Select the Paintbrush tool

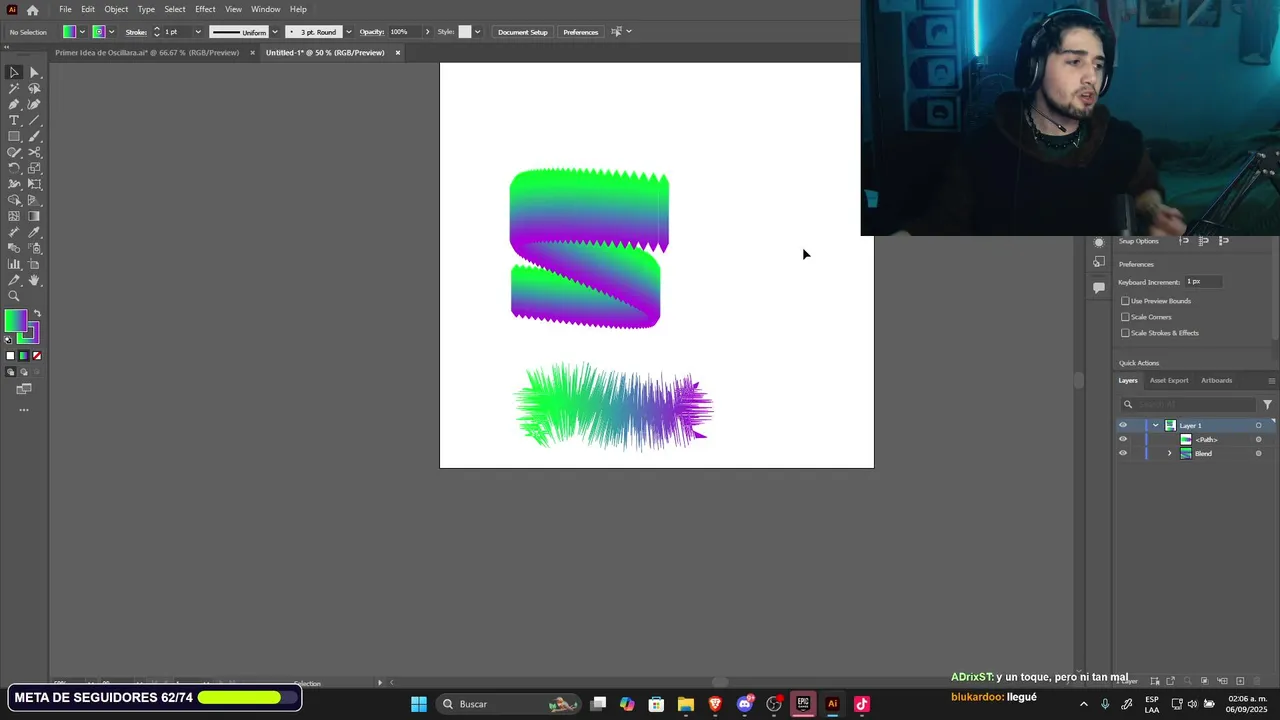point(34,136)
